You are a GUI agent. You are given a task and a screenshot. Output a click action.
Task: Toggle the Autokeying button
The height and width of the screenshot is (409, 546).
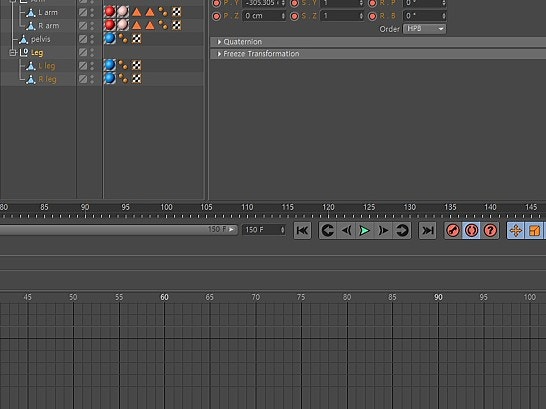[x=471, y=230]
